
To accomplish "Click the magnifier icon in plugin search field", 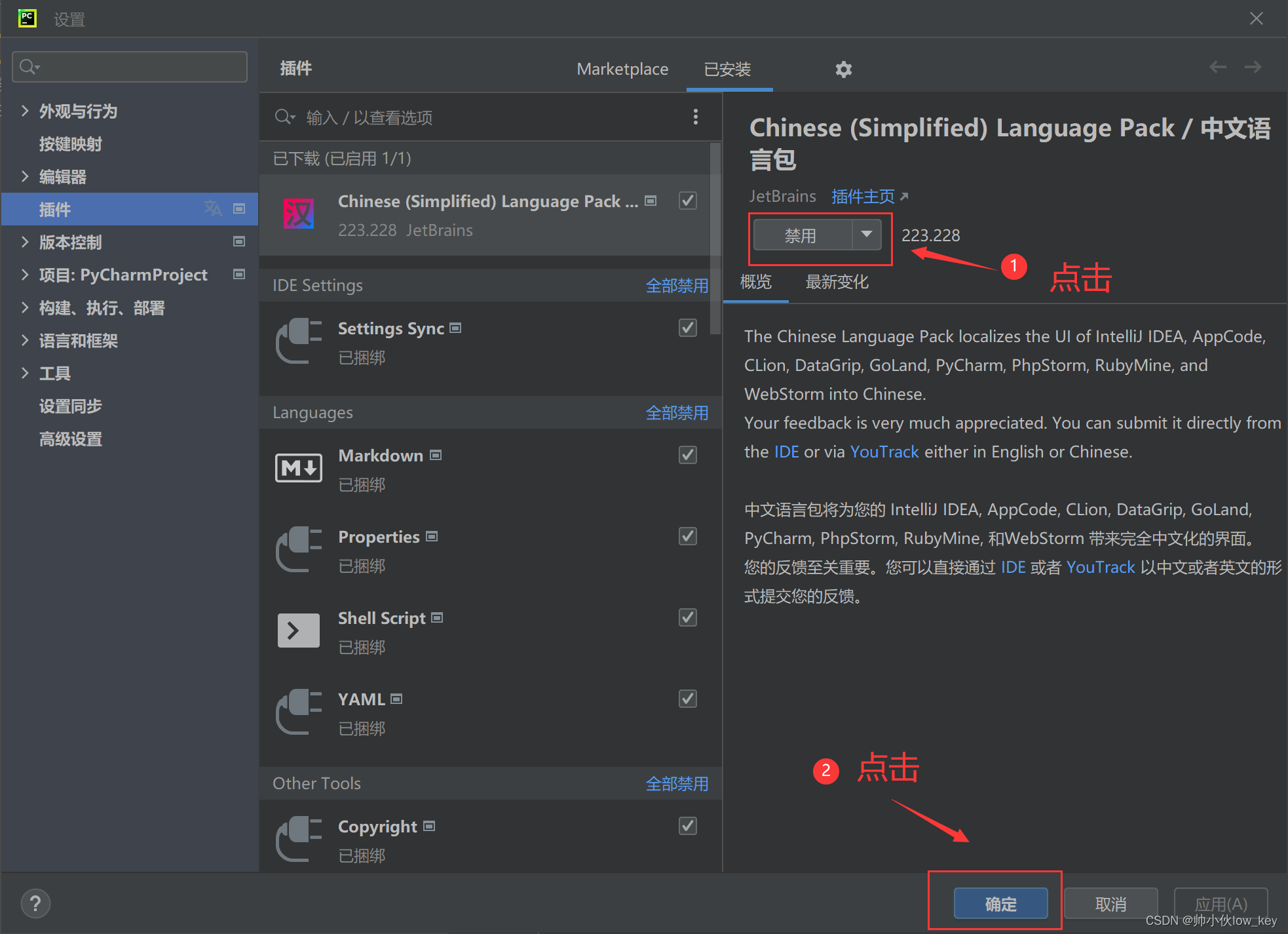I will tap(285, 117).
